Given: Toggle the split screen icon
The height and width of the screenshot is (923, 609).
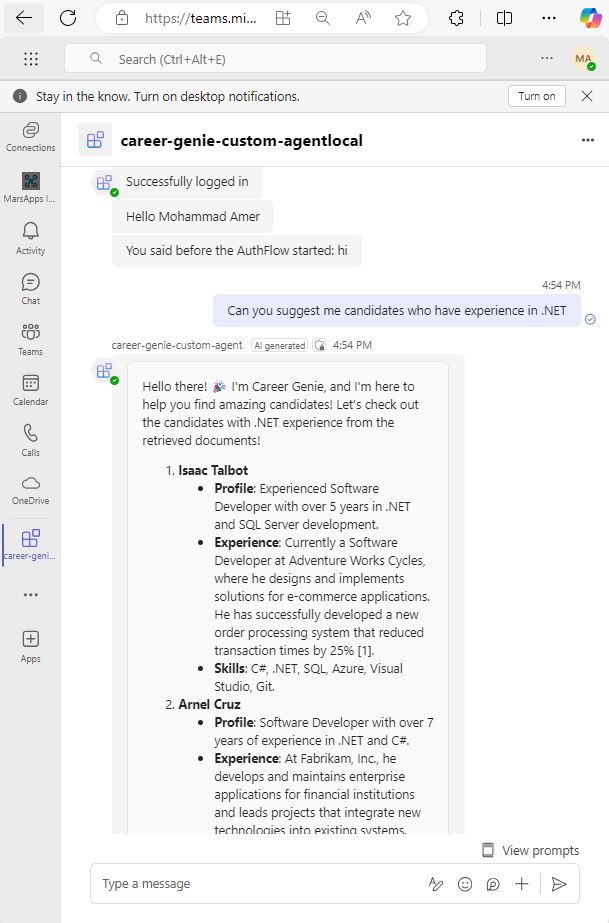Looking at the screenshot, I should pyautogui.click(x=504, y=18).
